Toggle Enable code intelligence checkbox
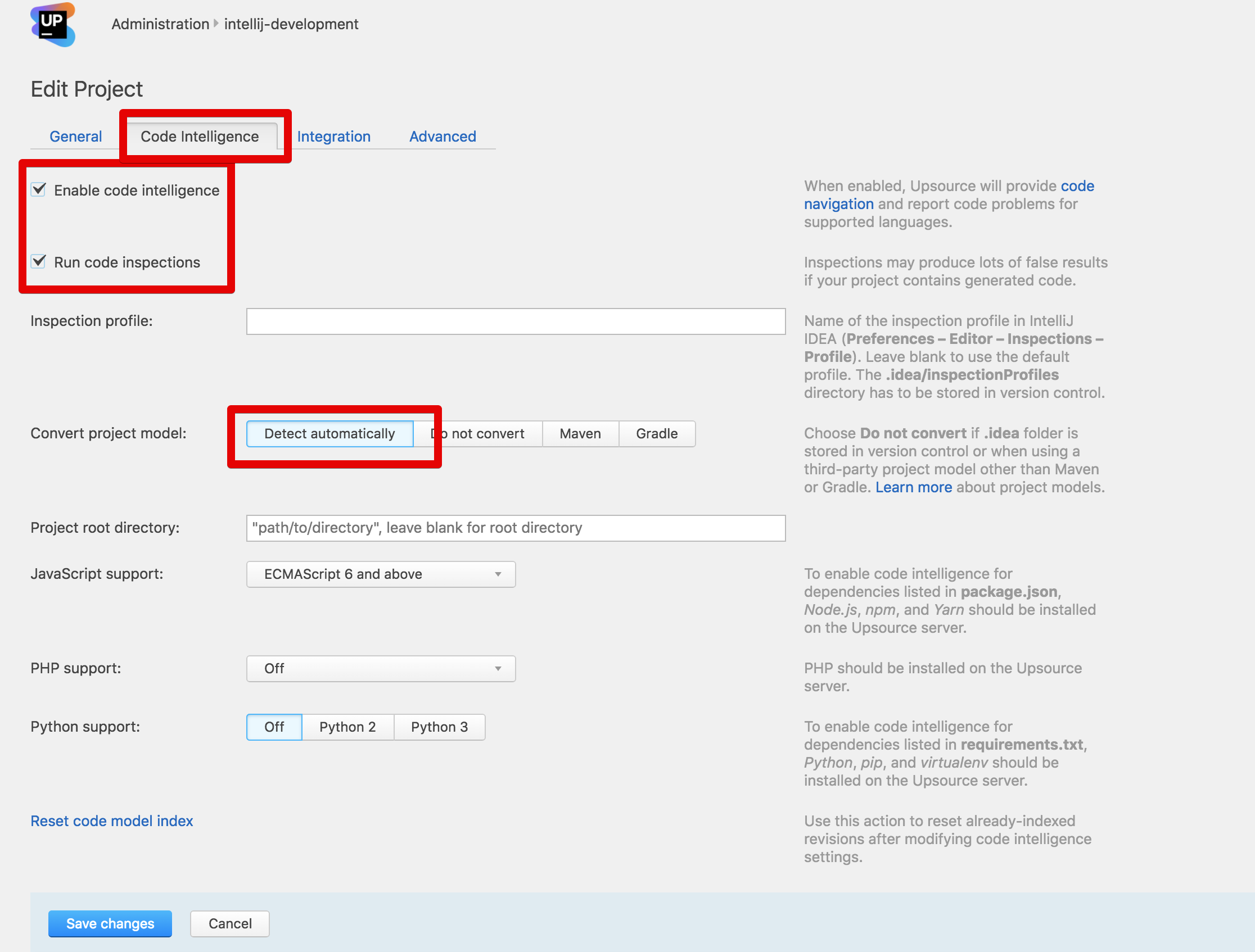The width and height of the screenshot is (1255, 952). pos(39,189)
